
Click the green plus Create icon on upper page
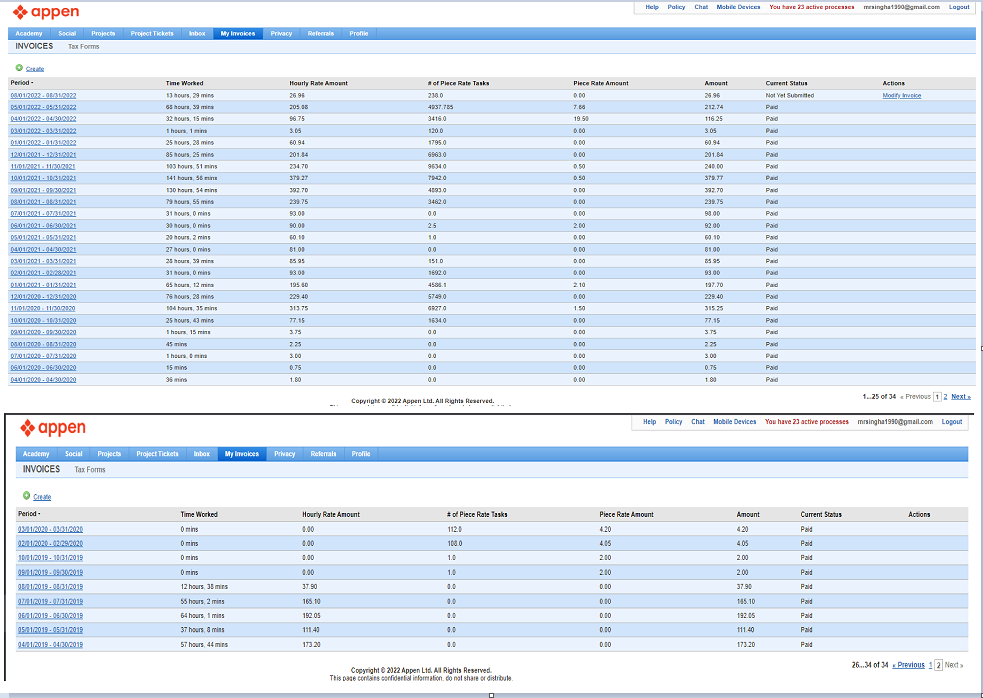pyautogui.click(x=19, y=68)
